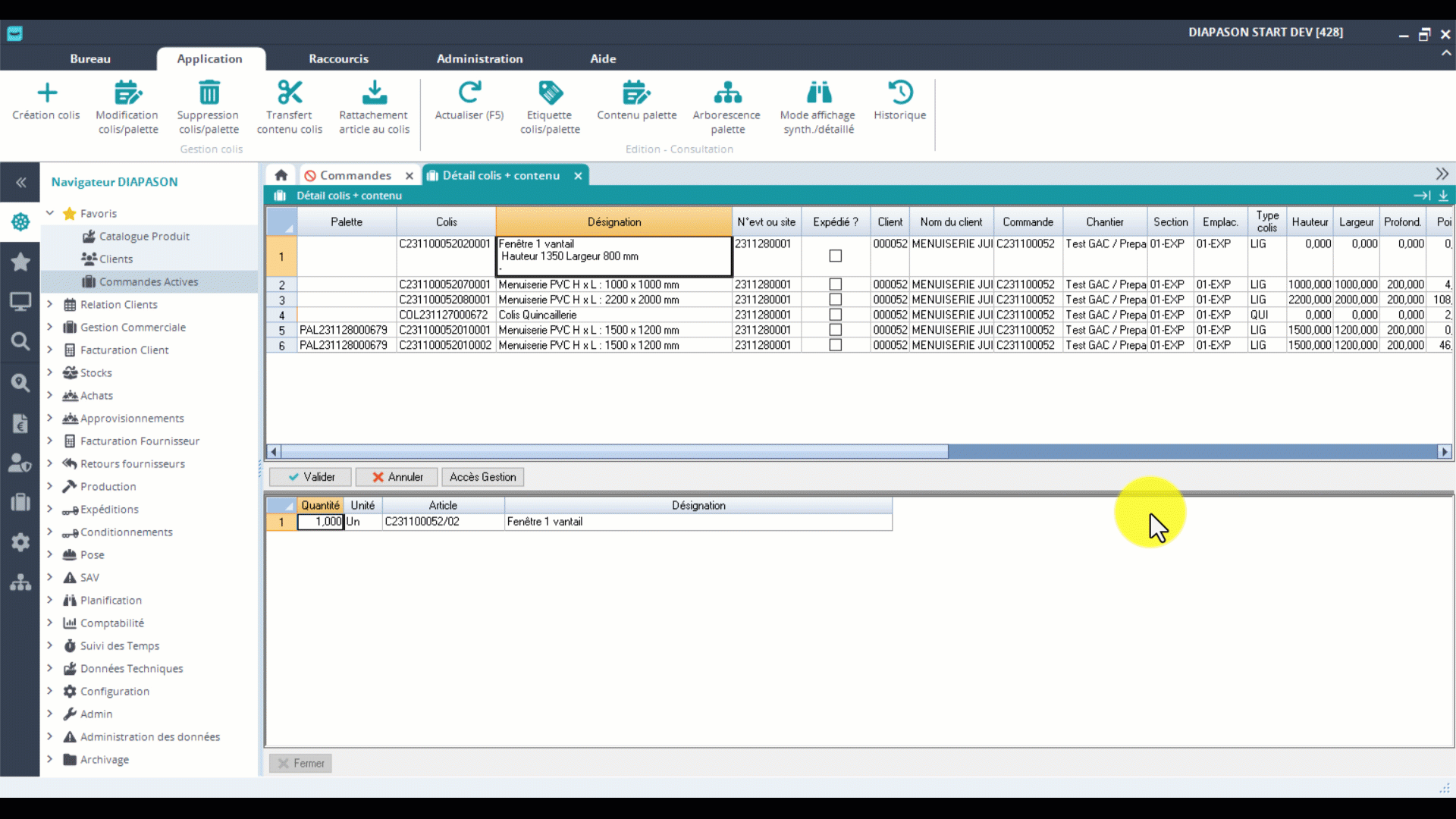The image size is (1456, 819).
Task: Check Expédié box for Colis Quincaillerie row
Action: 836,315
